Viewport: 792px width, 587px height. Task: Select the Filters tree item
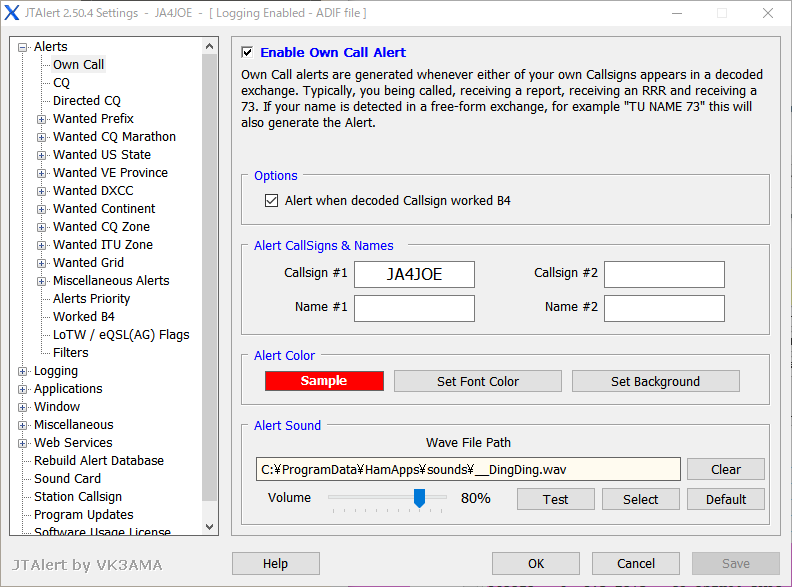pos(71,353)
